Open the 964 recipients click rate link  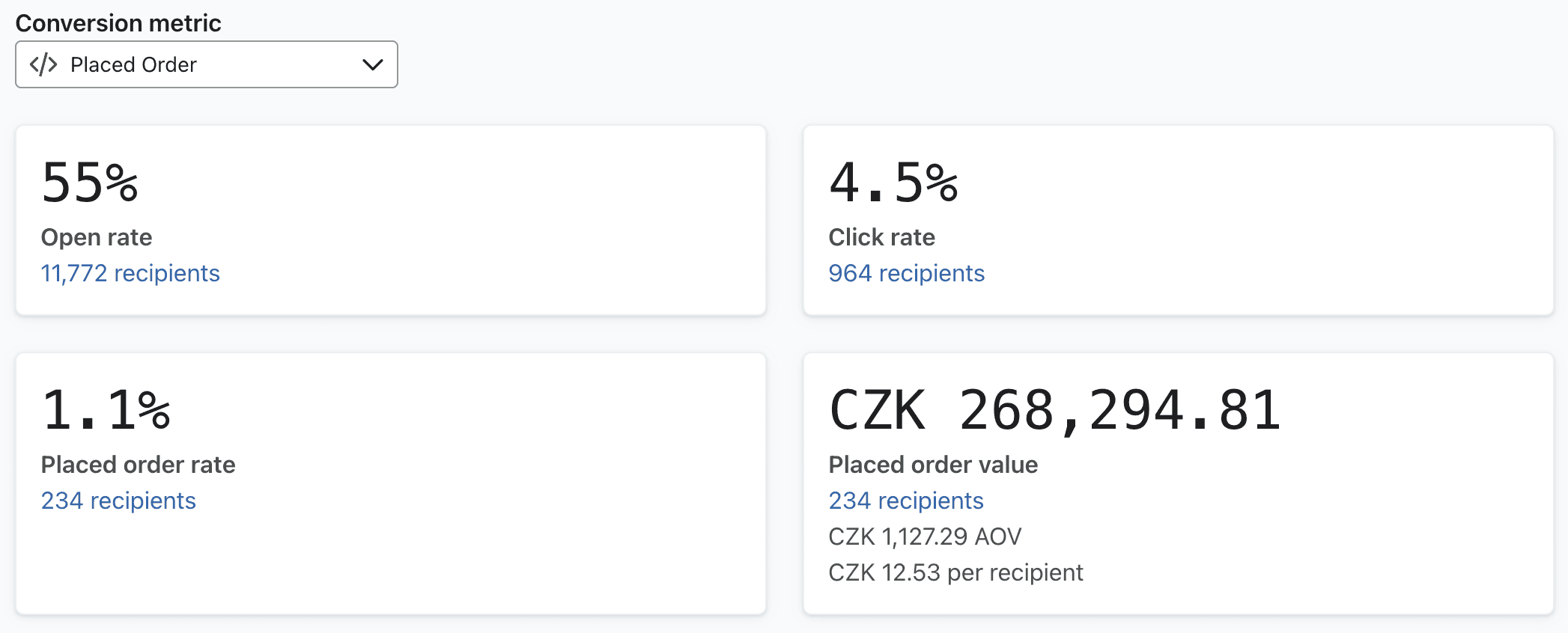pos(906,273)
